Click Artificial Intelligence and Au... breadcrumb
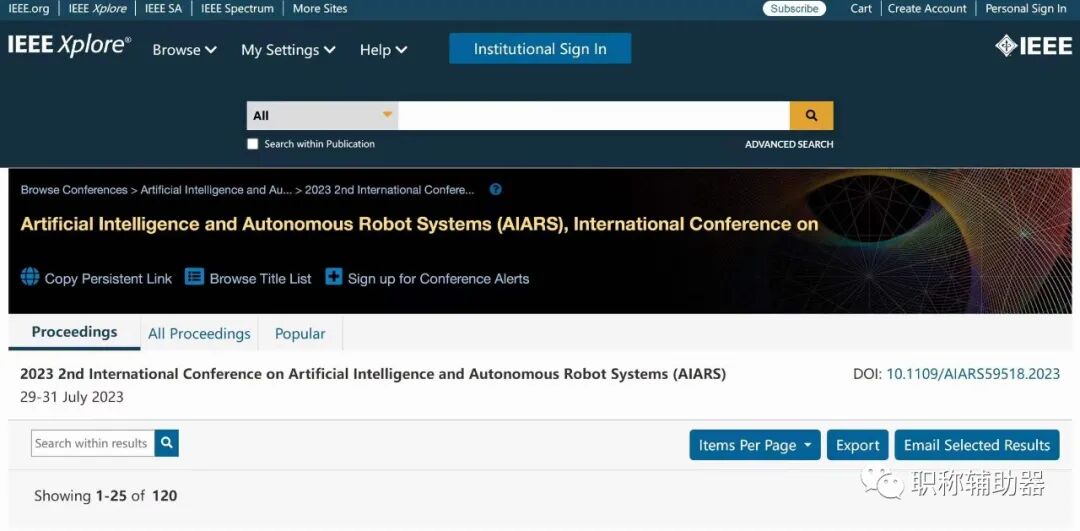The image size is (1080, 531). (216, 189)
